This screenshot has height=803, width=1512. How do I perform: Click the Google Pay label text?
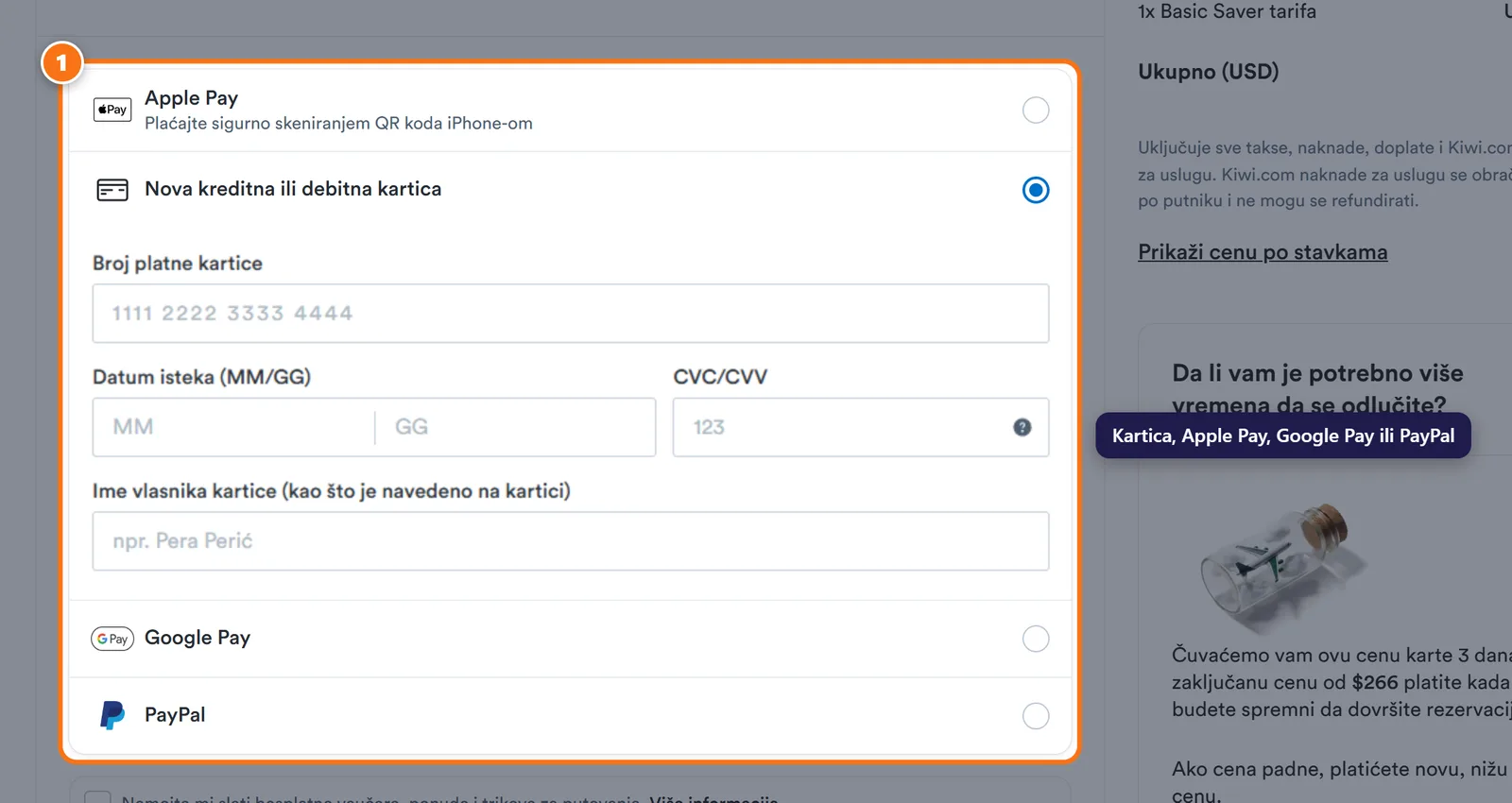pos(198,638)
